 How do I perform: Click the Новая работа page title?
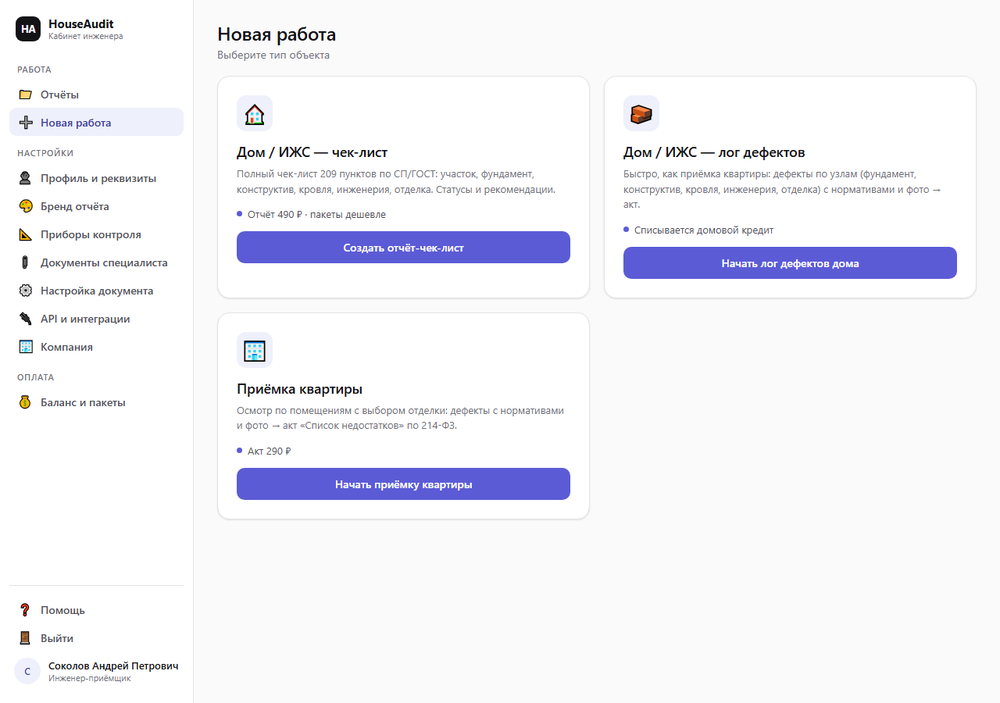click(x=277, y=34)
